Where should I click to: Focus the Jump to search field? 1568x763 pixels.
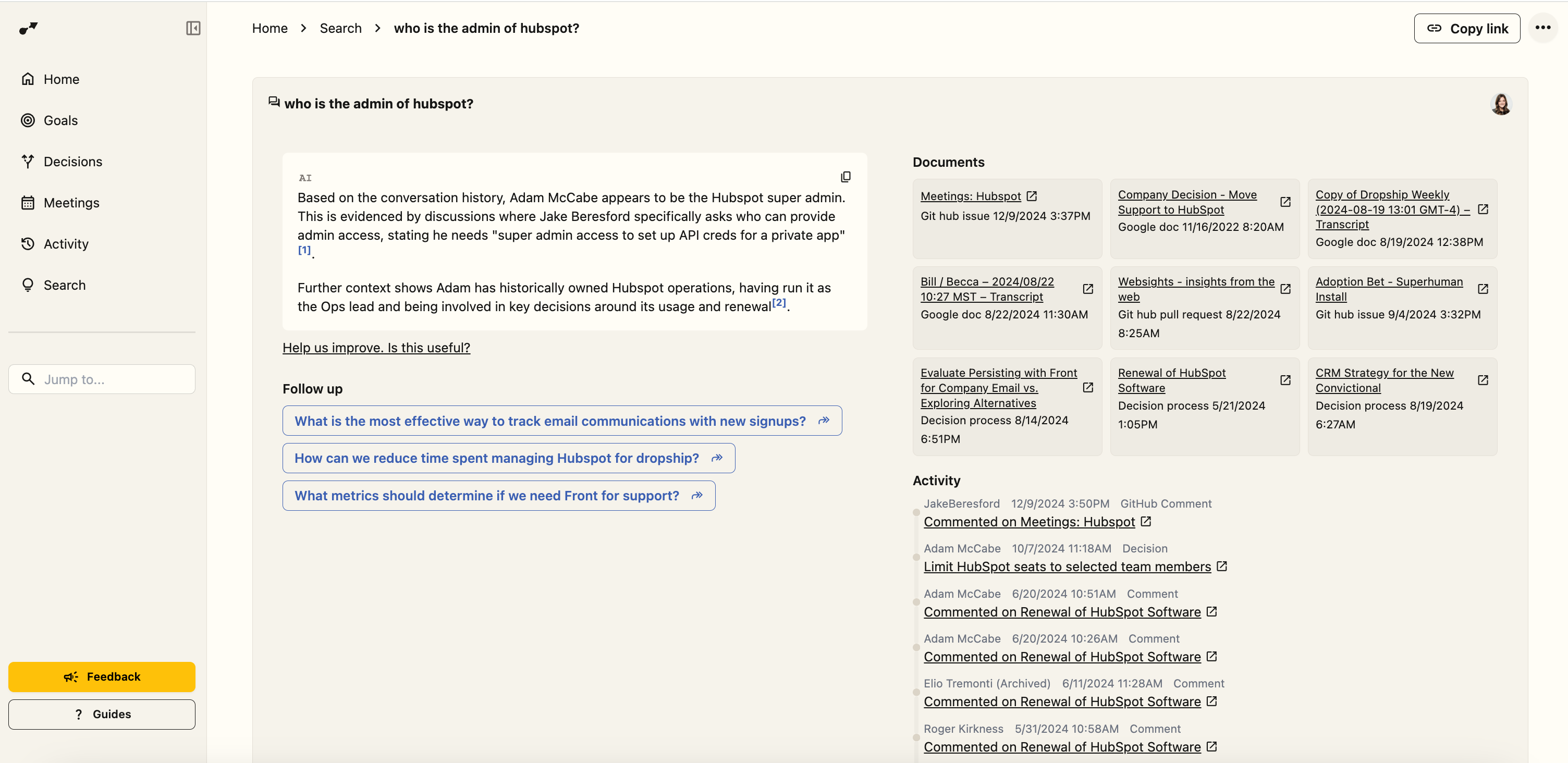tap(102, 379)
